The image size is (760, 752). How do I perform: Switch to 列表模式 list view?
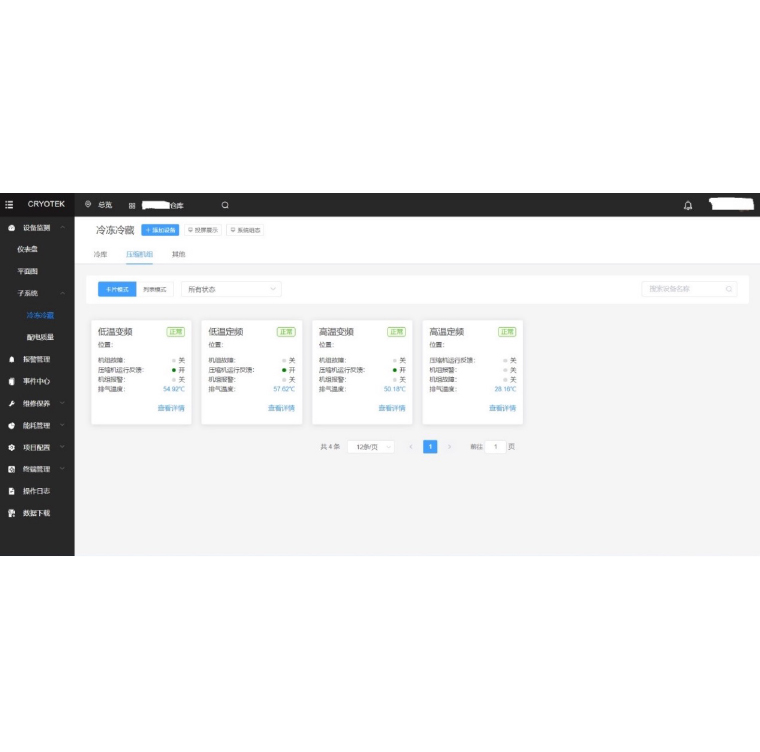pos(154,289)
